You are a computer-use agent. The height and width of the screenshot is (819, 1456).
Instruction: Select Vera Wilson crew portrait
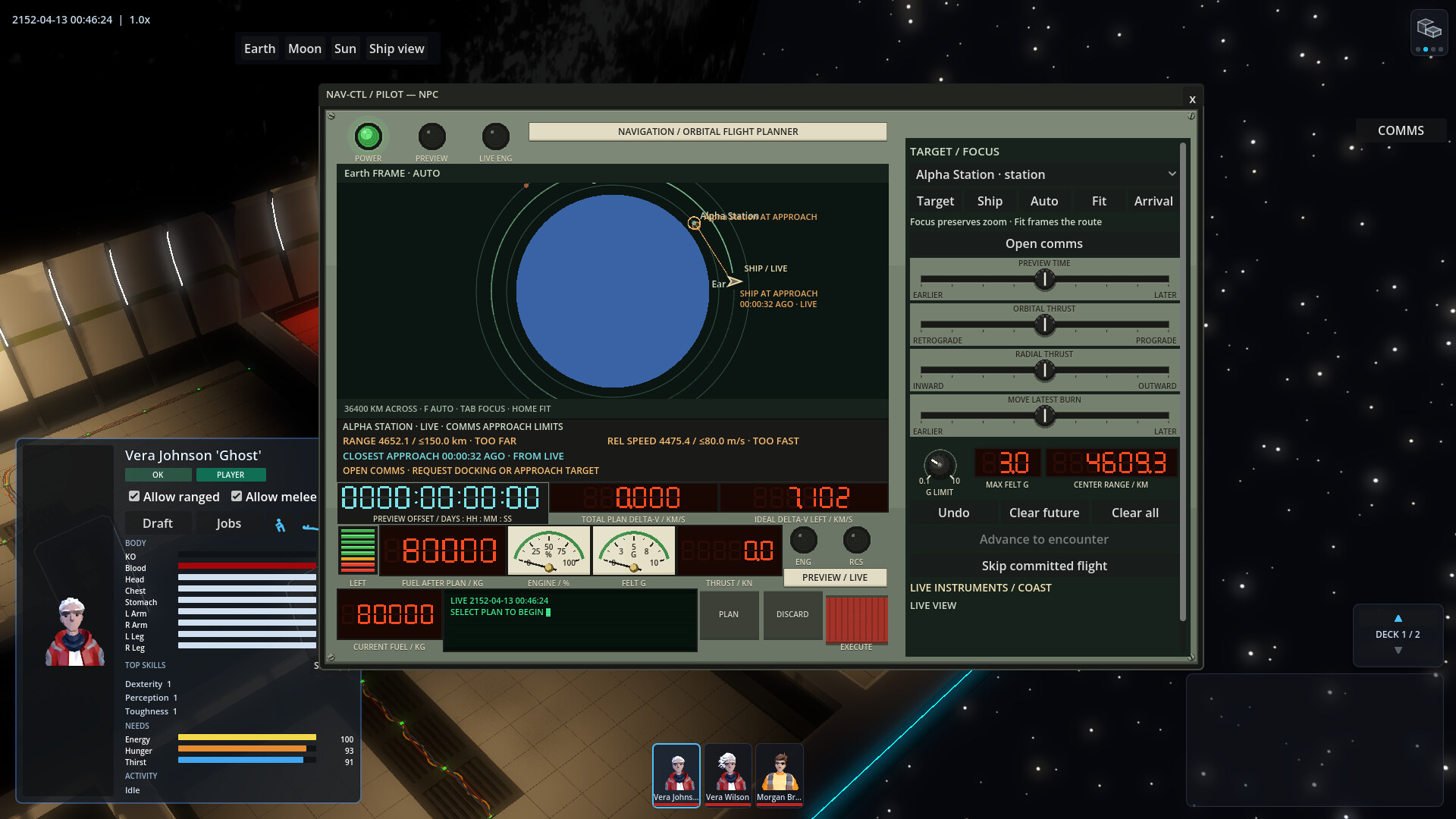tap(727, 775)
